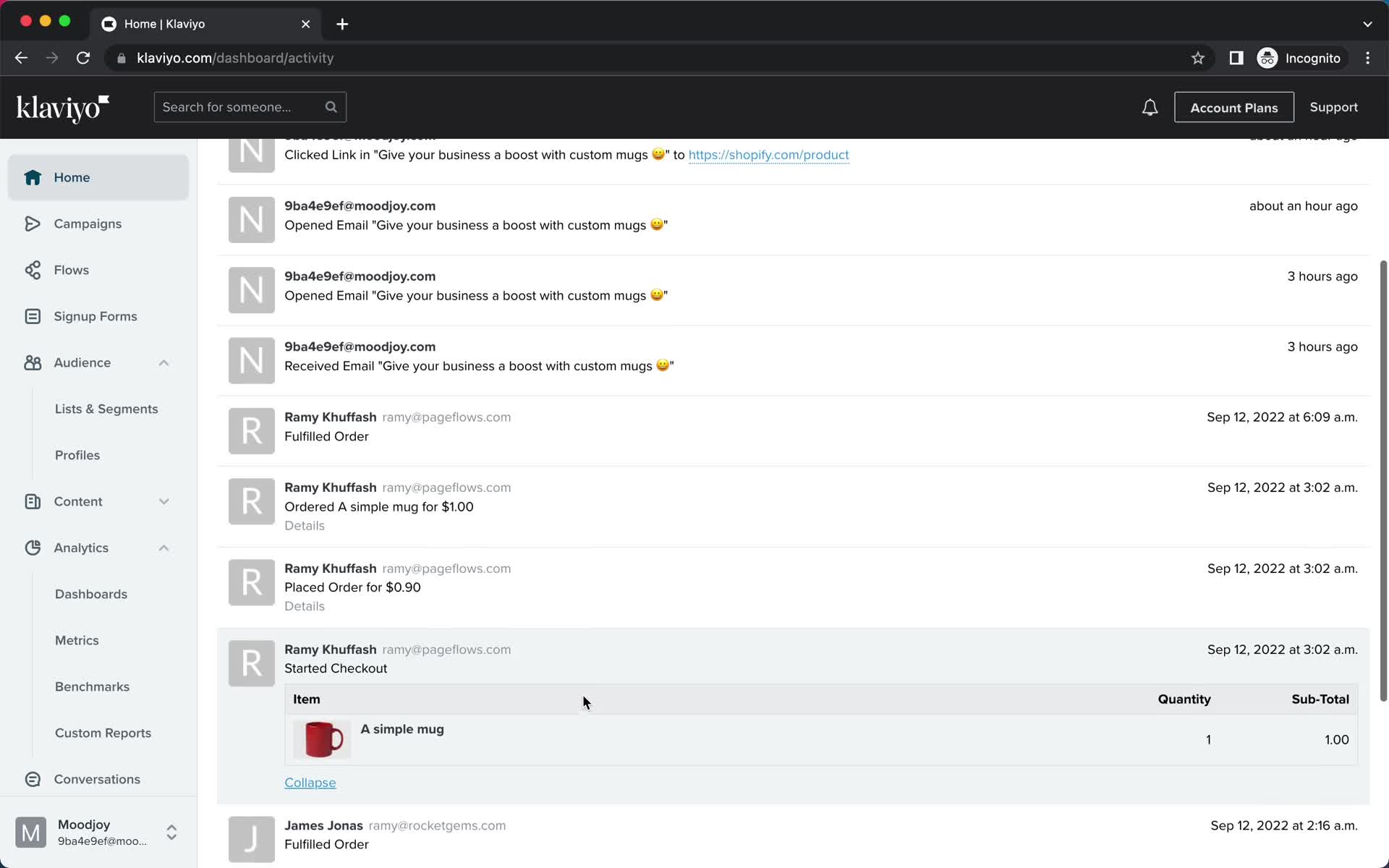Screen dimensions: 1389x868
Task: Collapse the Audience section chevron
Action: pyautogui.click(x=164, y=362)
